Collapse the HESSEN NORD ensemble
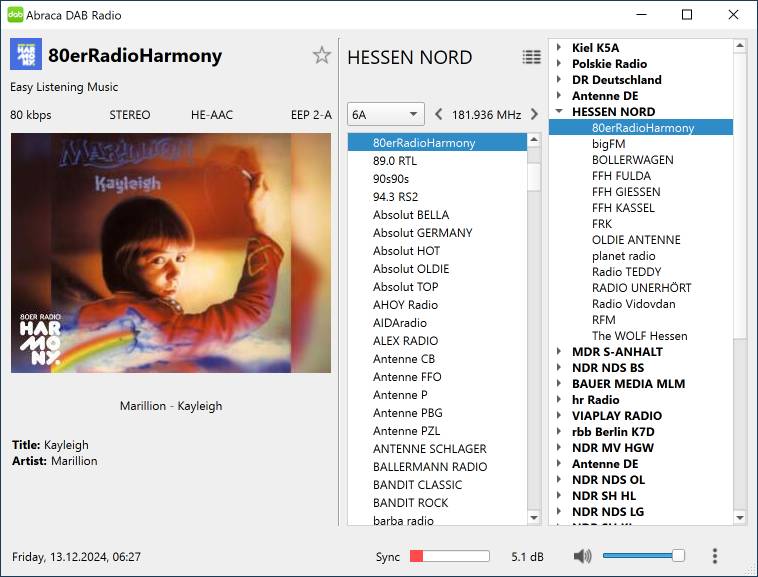 click(x=559, y=112)
